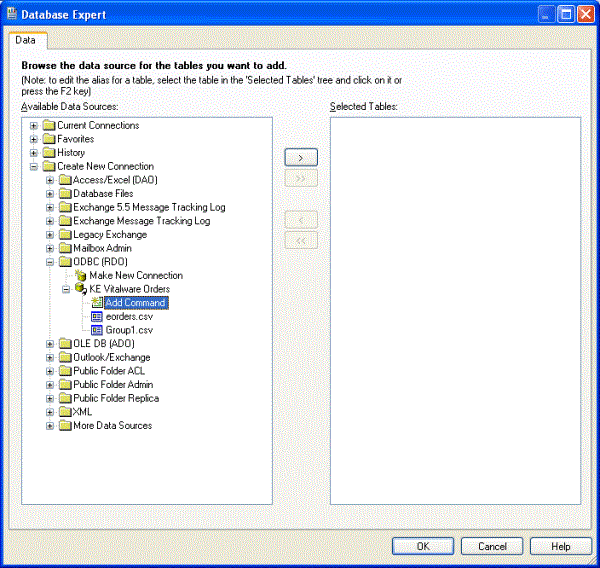Select the Make New Connection entry
Screen dimensions: 600x568
pos(136,275)
